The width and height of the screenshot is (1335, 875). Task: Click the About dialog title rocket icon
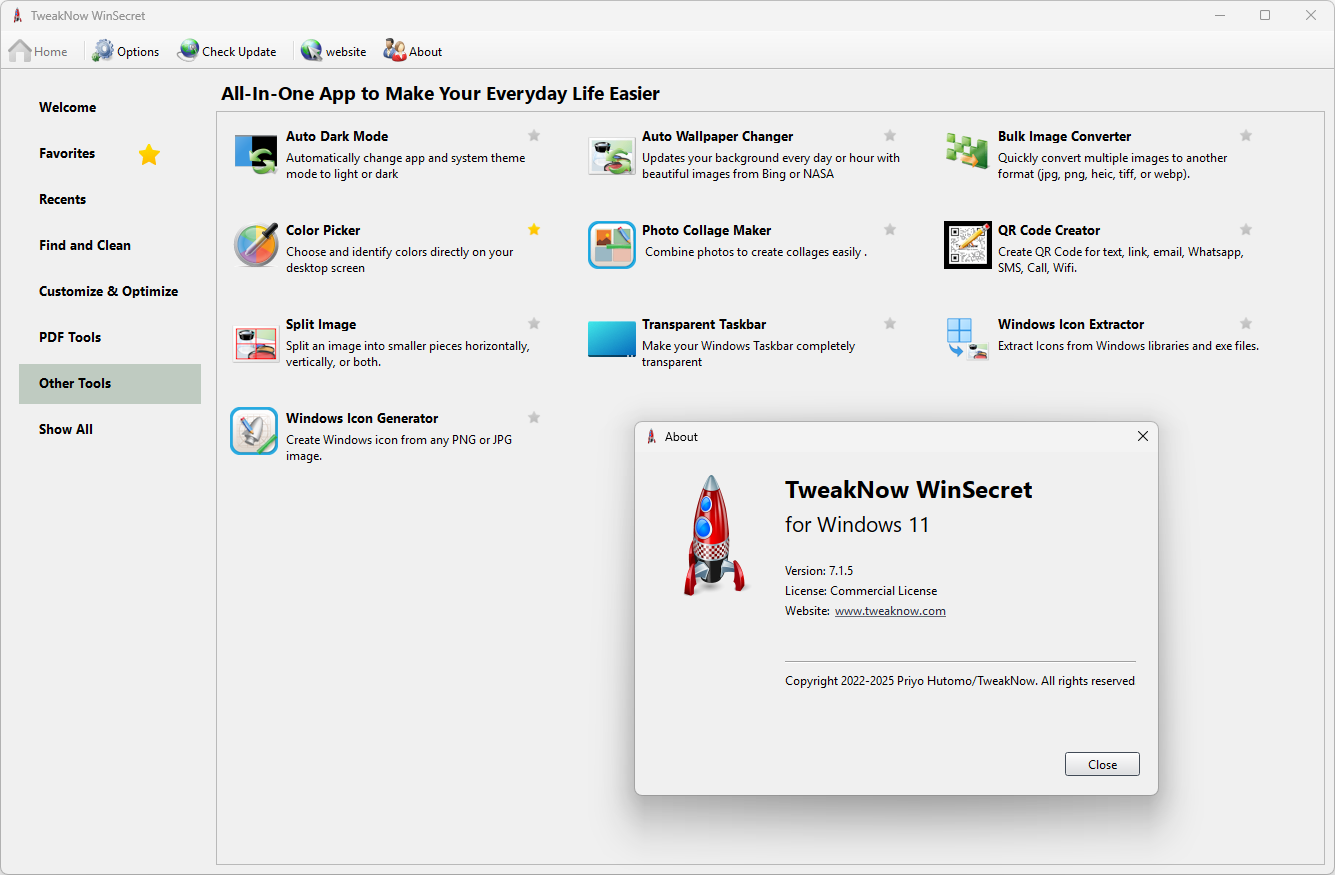(652, 437)
